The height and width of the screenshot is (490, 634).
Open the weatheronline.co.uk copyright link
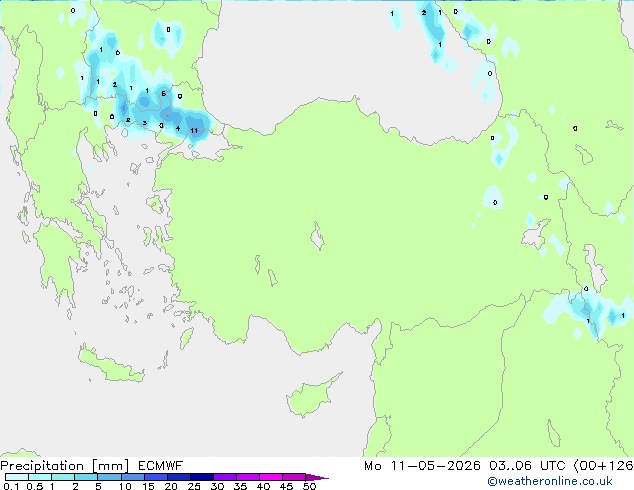point(550,481)
